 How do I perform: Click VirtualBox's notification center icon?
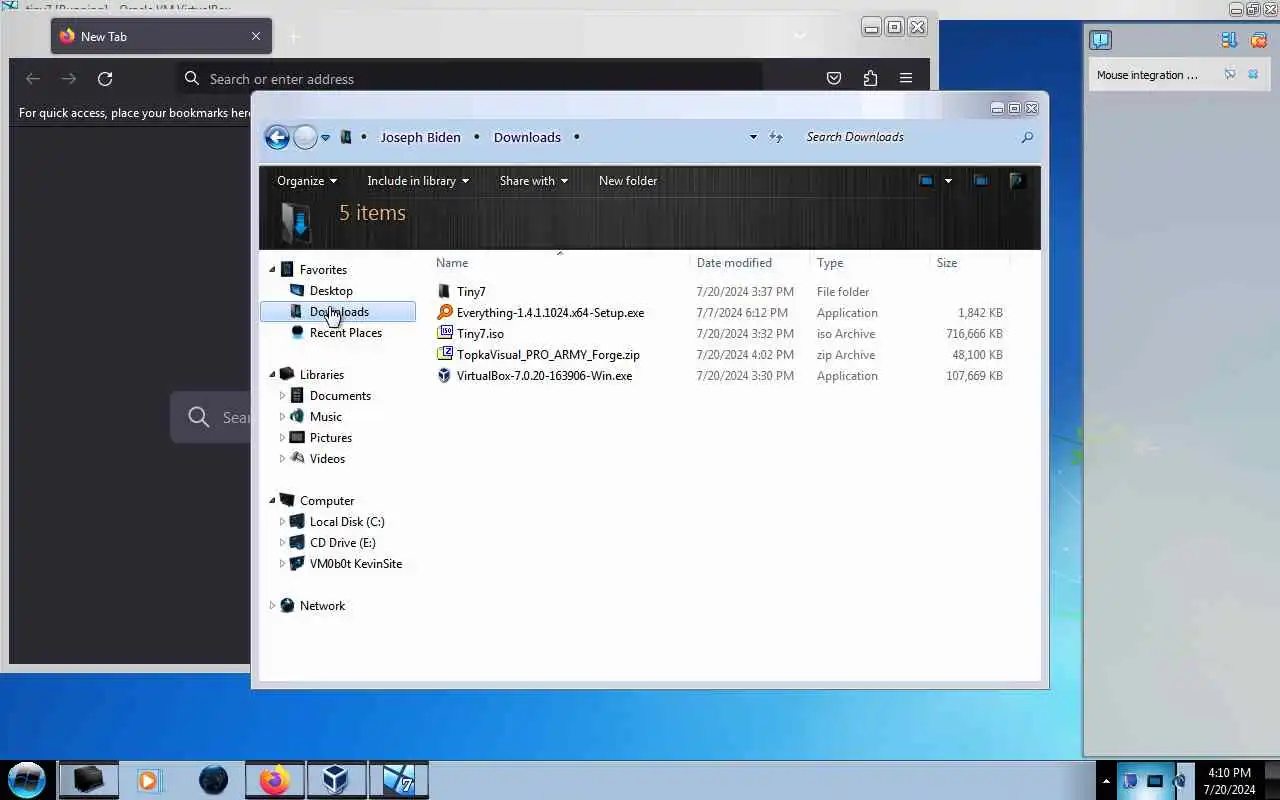point(1100,40)
